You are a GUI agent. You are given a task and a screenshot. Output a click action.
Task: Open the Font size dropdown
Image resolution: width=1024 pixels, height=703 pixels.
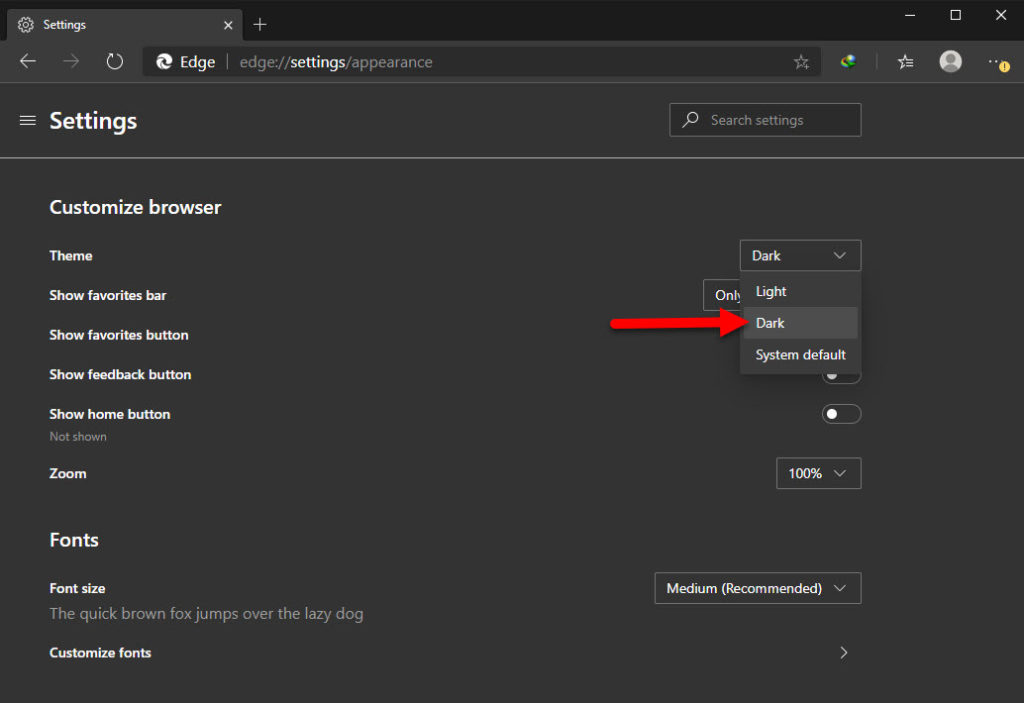pyautogui.click(x=757, y=588)
